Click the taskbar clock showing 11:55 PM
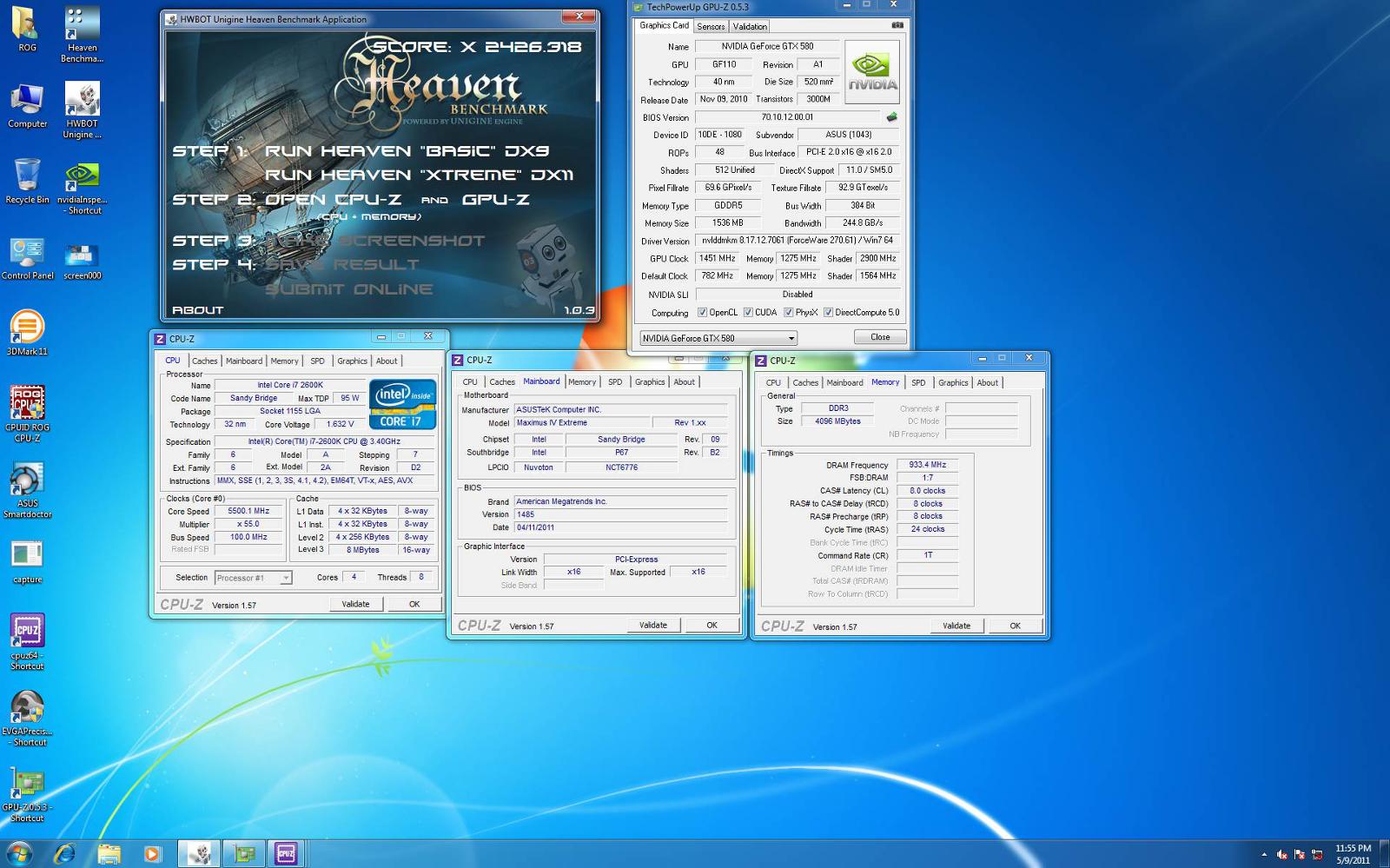This screenshot has width=1390, height=868. coord(1353,854)
